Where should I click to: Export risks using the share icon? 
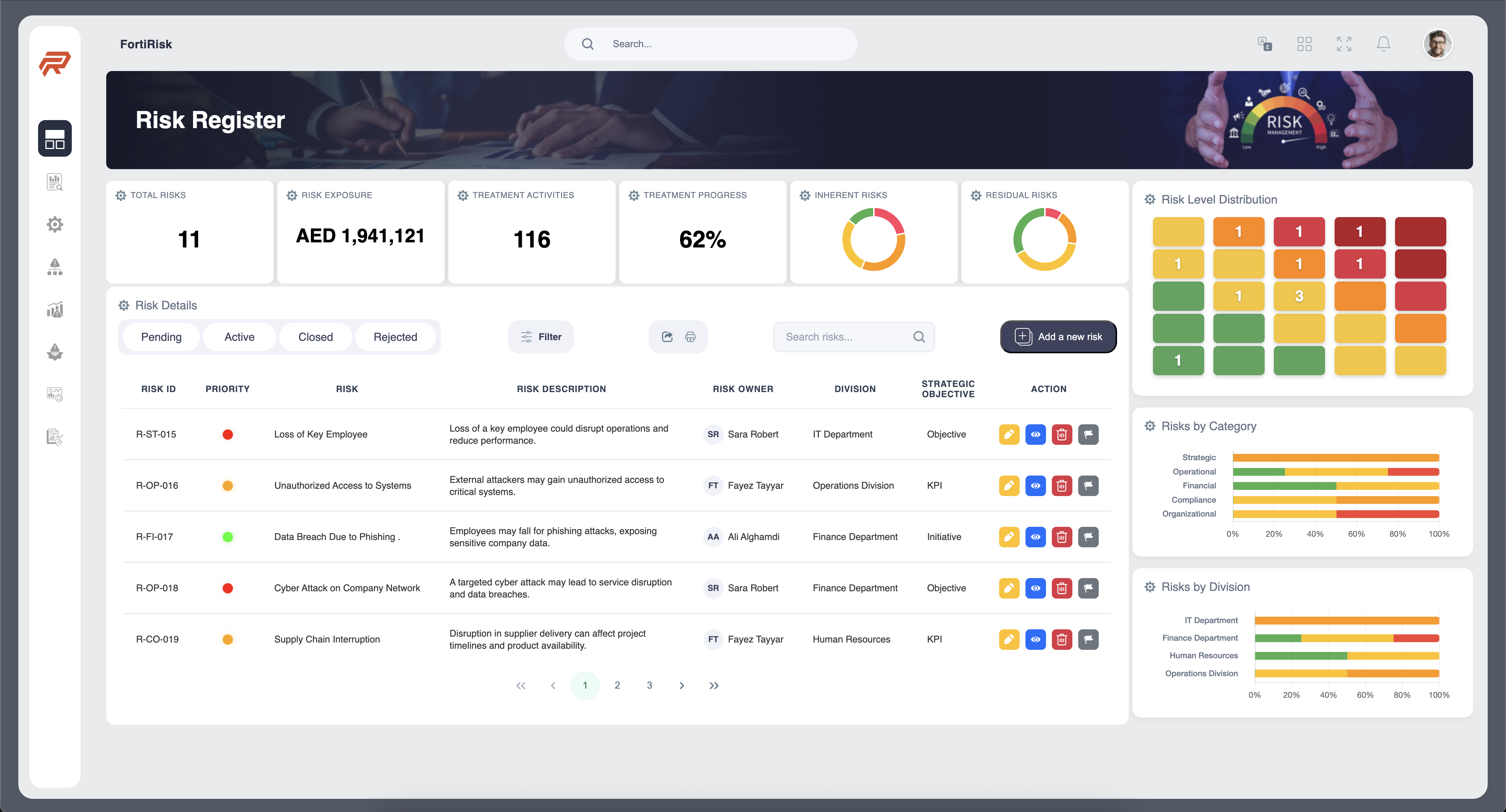tap(667, 337)
